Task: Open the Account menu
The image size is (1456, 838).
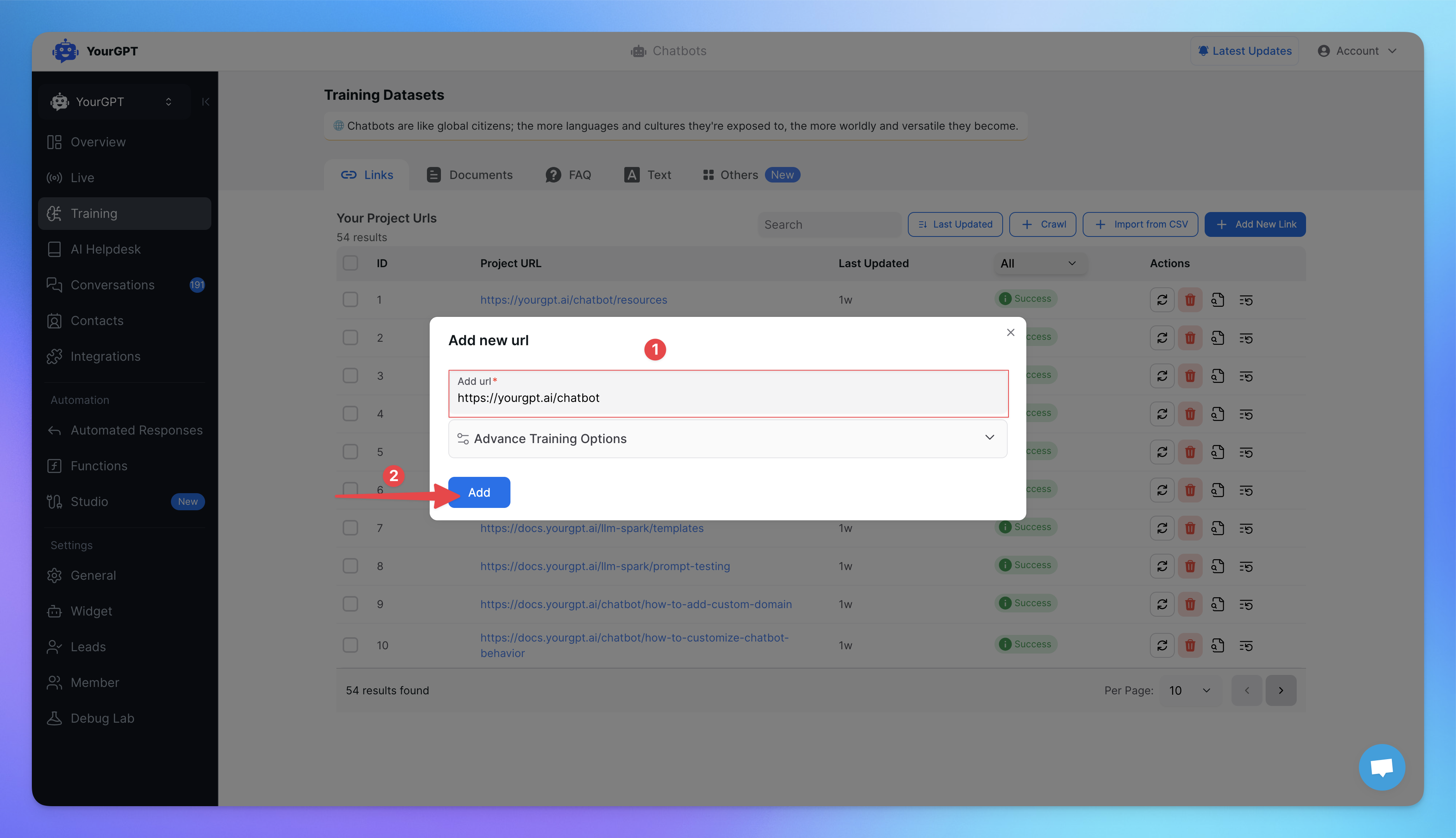Action: [x=1357, y=50]
